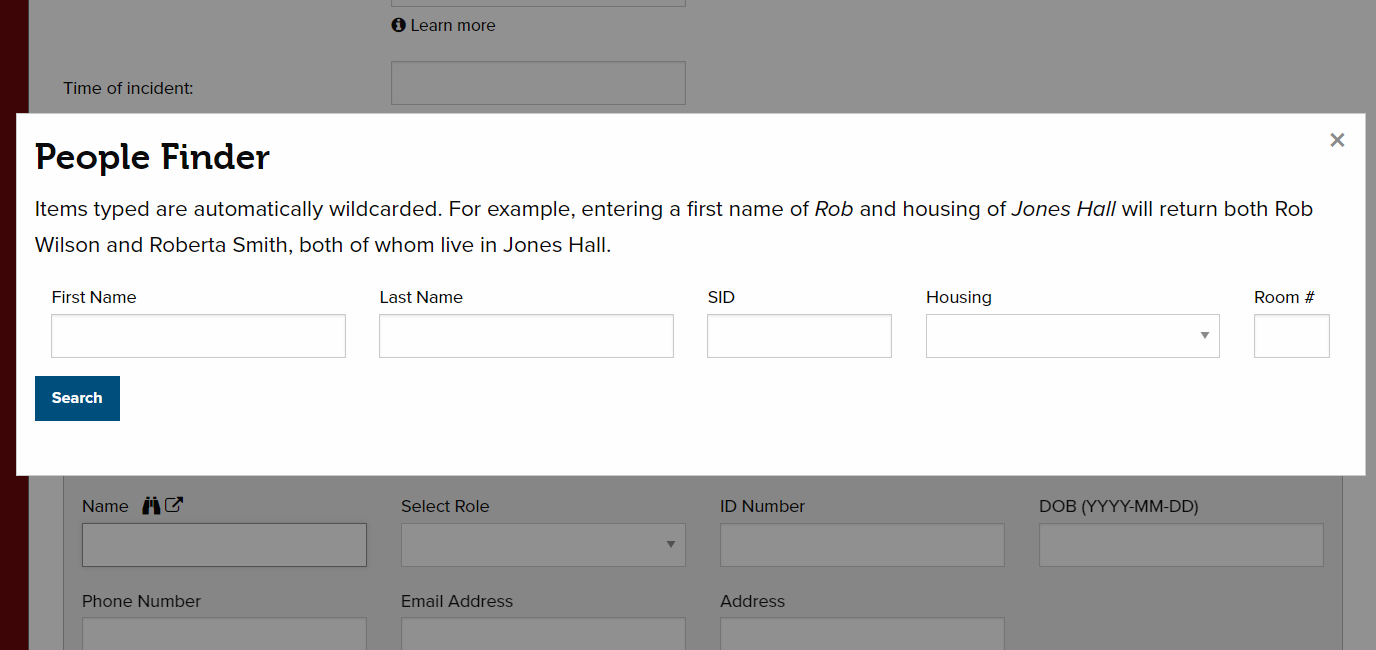This screenshot has width=1376, height=650.
Task: Select the Address input field
Action: 862,634
